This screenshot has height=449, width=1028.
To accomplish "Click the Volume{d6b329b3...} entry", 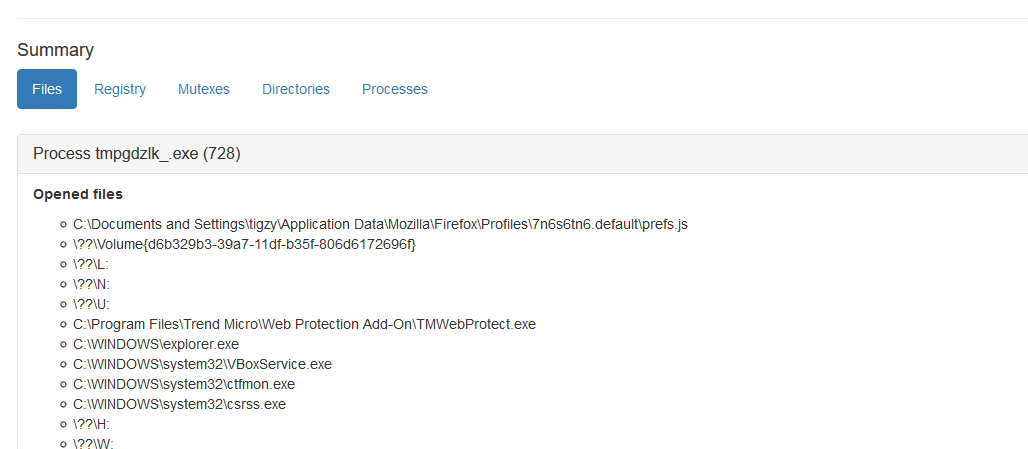I will point(244,244).
